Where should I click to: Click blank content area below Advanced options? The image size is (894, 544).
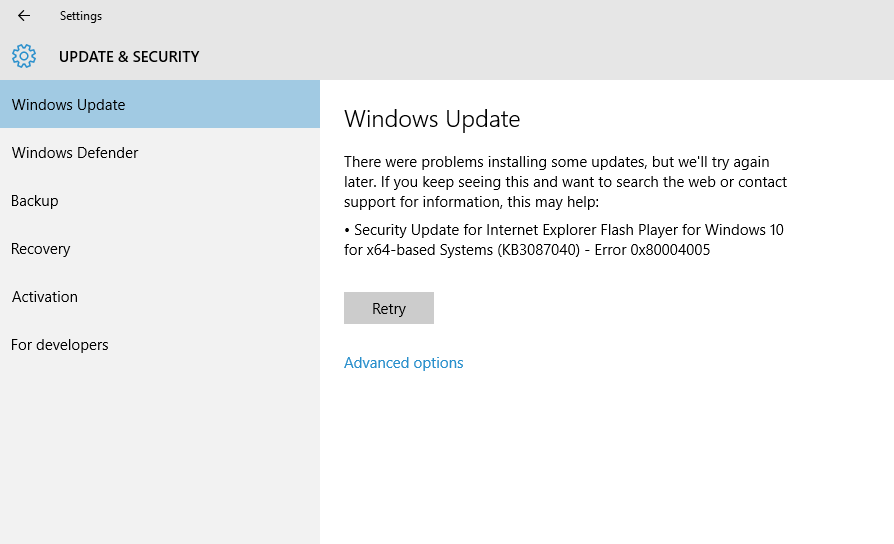click(600, 460)
